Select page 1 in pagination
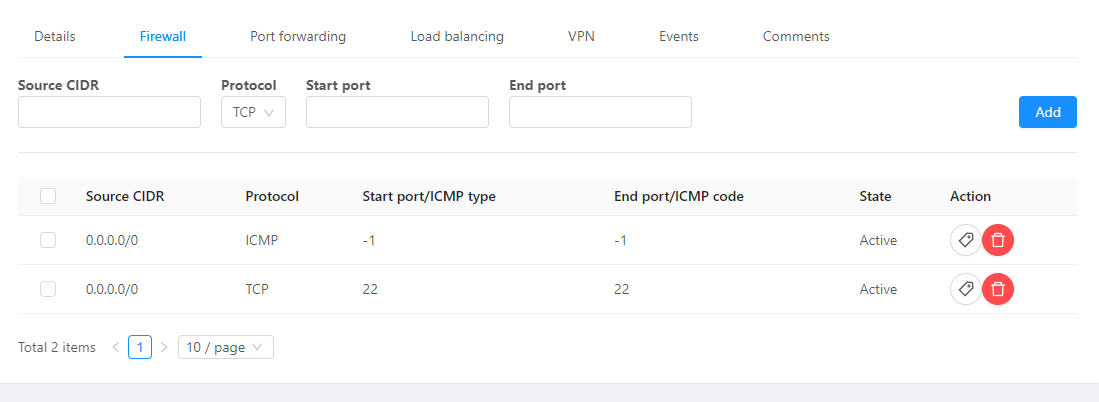This screenshot has height=402, width=1099. click(140, 347)
